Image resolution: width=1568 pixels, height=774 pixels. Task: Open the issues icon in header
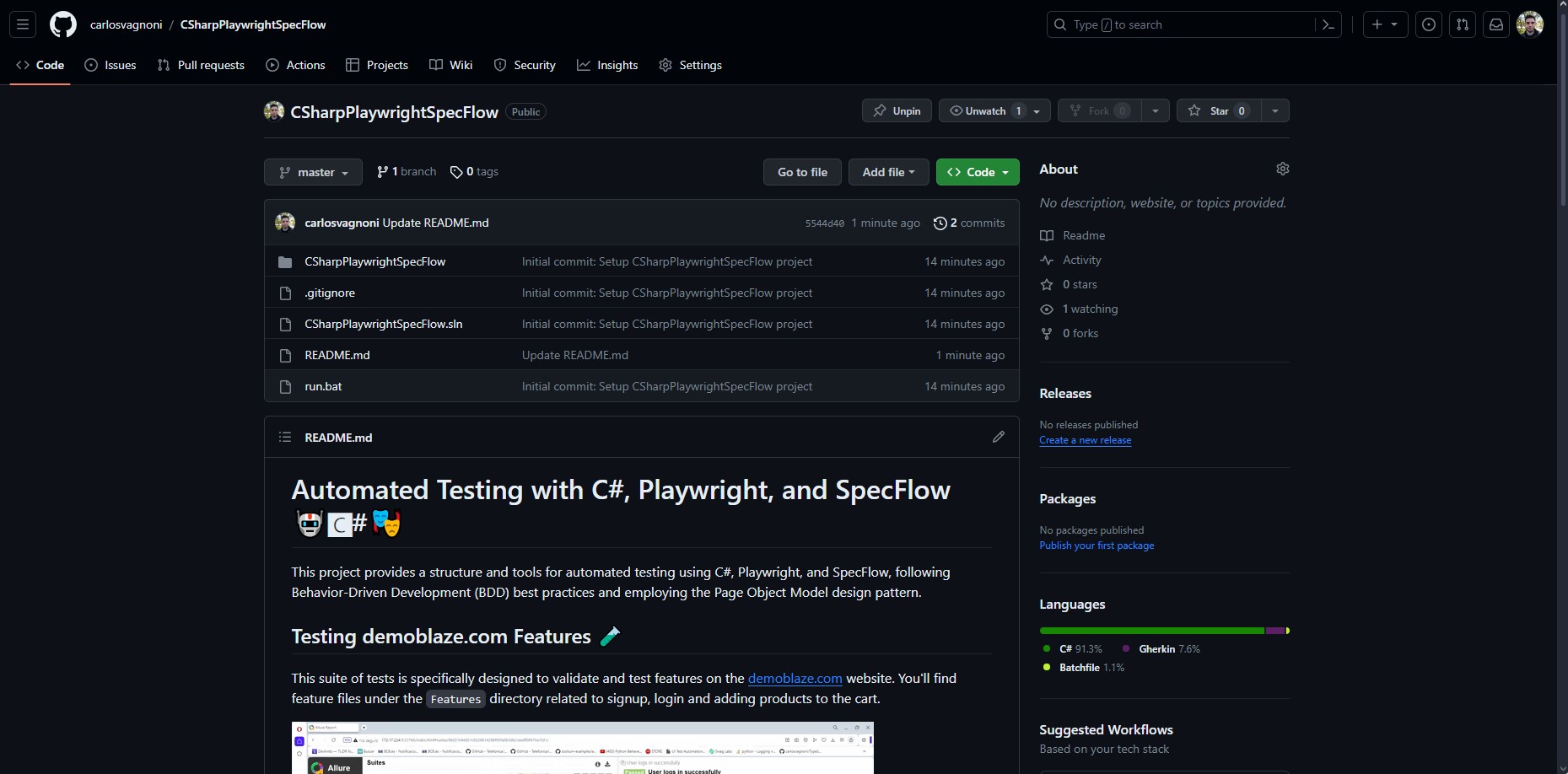(1428, 24)
